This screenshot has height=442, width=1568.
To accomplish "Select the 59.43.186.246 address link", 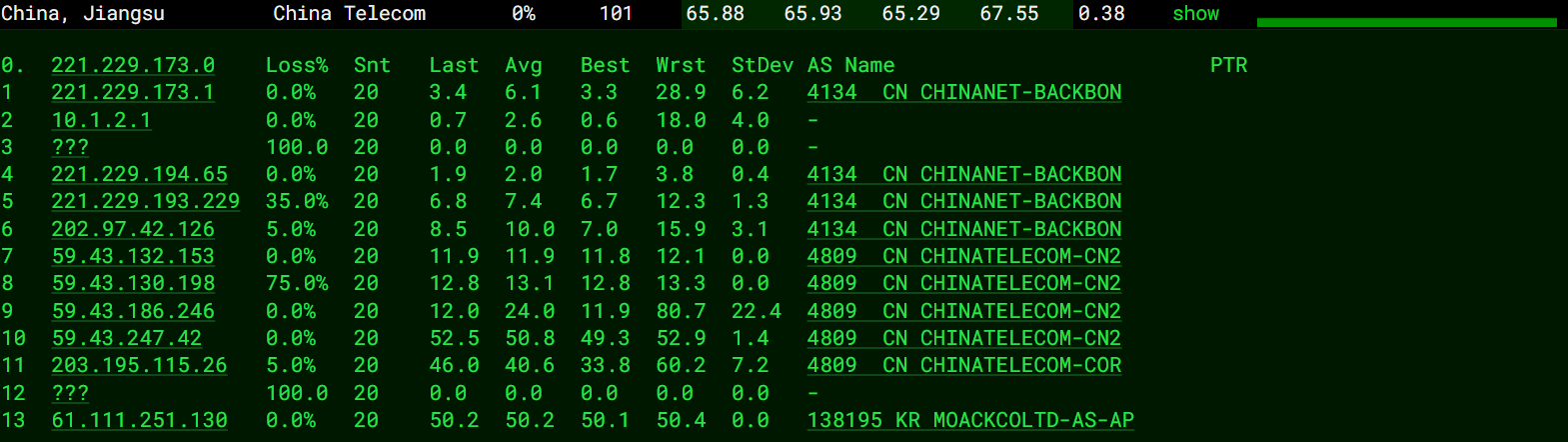I will click(x=133, y=311).
